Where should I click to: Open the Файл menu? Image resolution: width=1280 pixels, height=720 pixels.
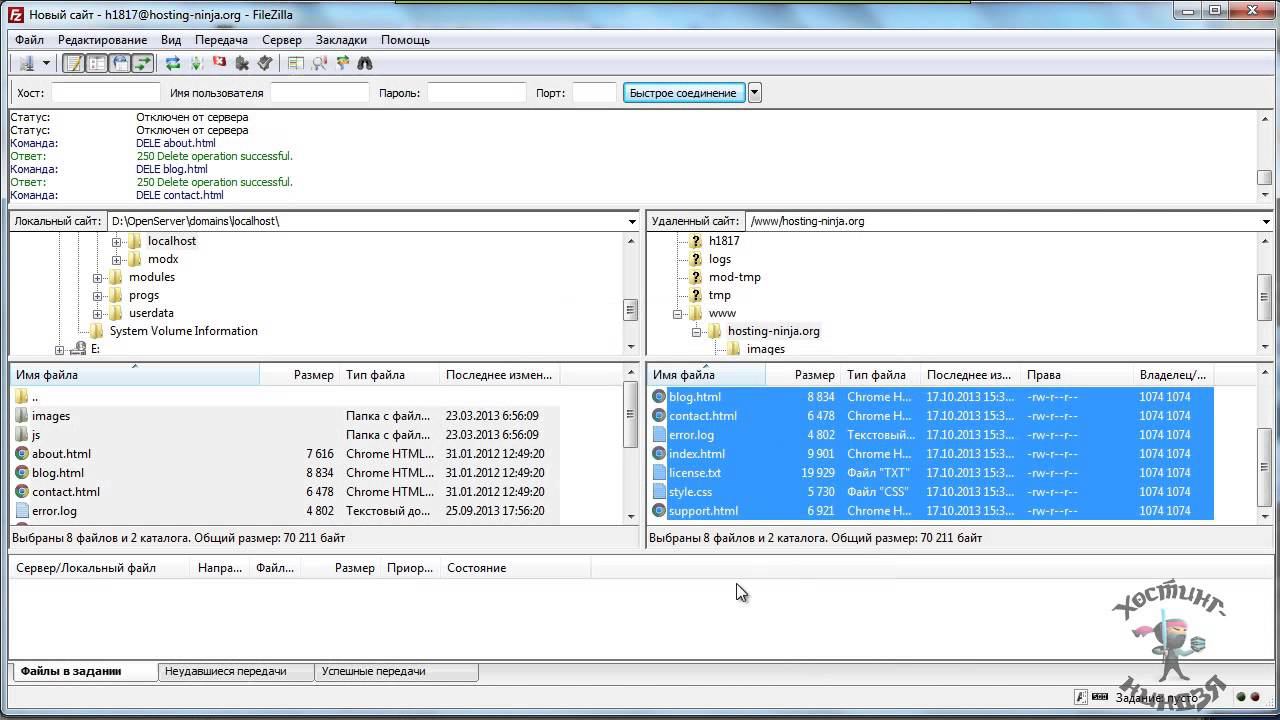(x=29, y=40)
